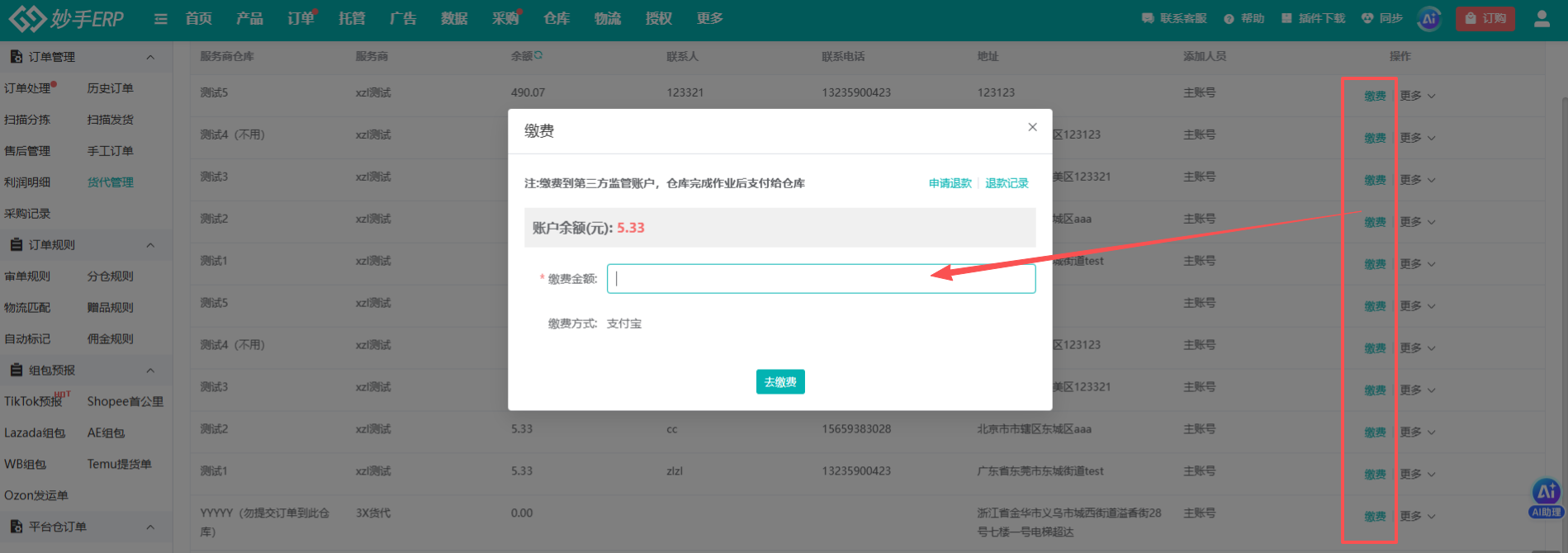The image size is (1568, 553).
Task: Open 分仓规则 in the sidebar
Action: (111, 276)
